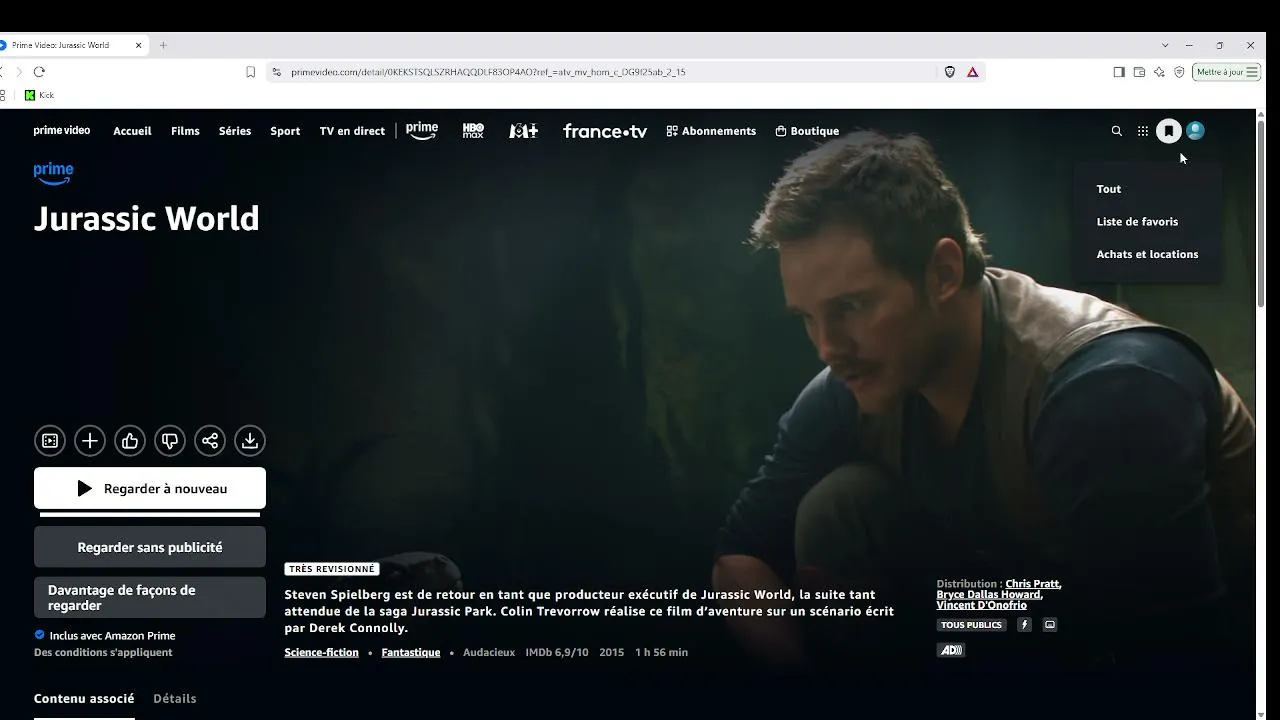Click the TRÈS REVISIONNÉ badge

coord(331,569)
